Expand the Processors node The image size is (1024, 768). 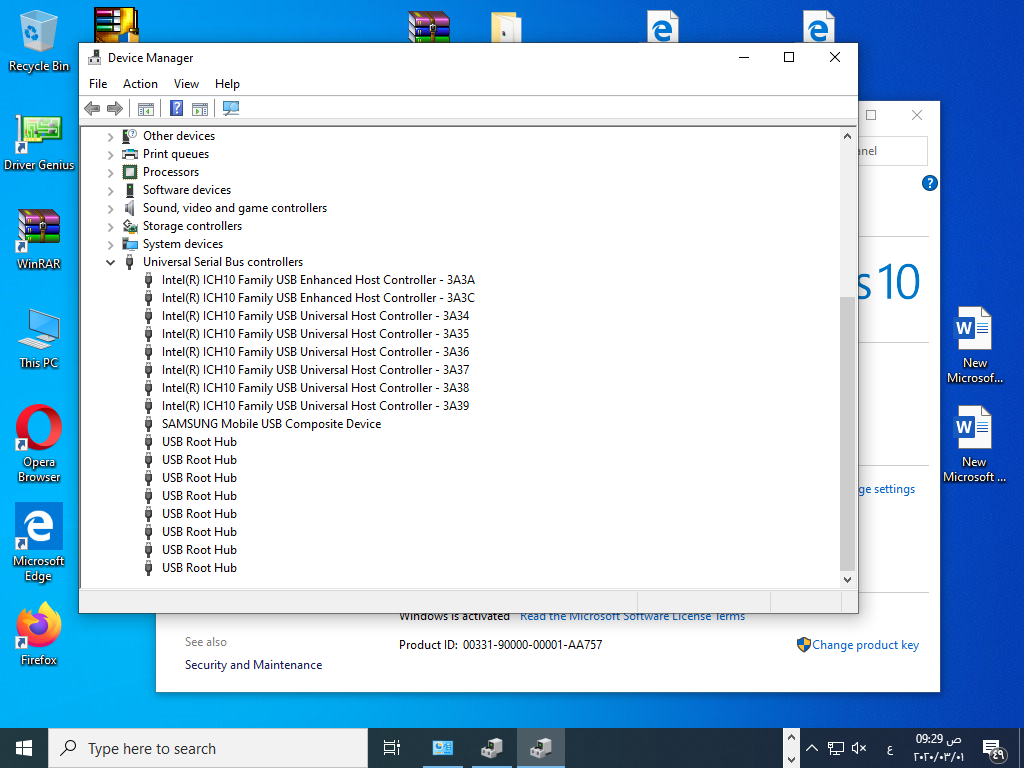[110, 172]
